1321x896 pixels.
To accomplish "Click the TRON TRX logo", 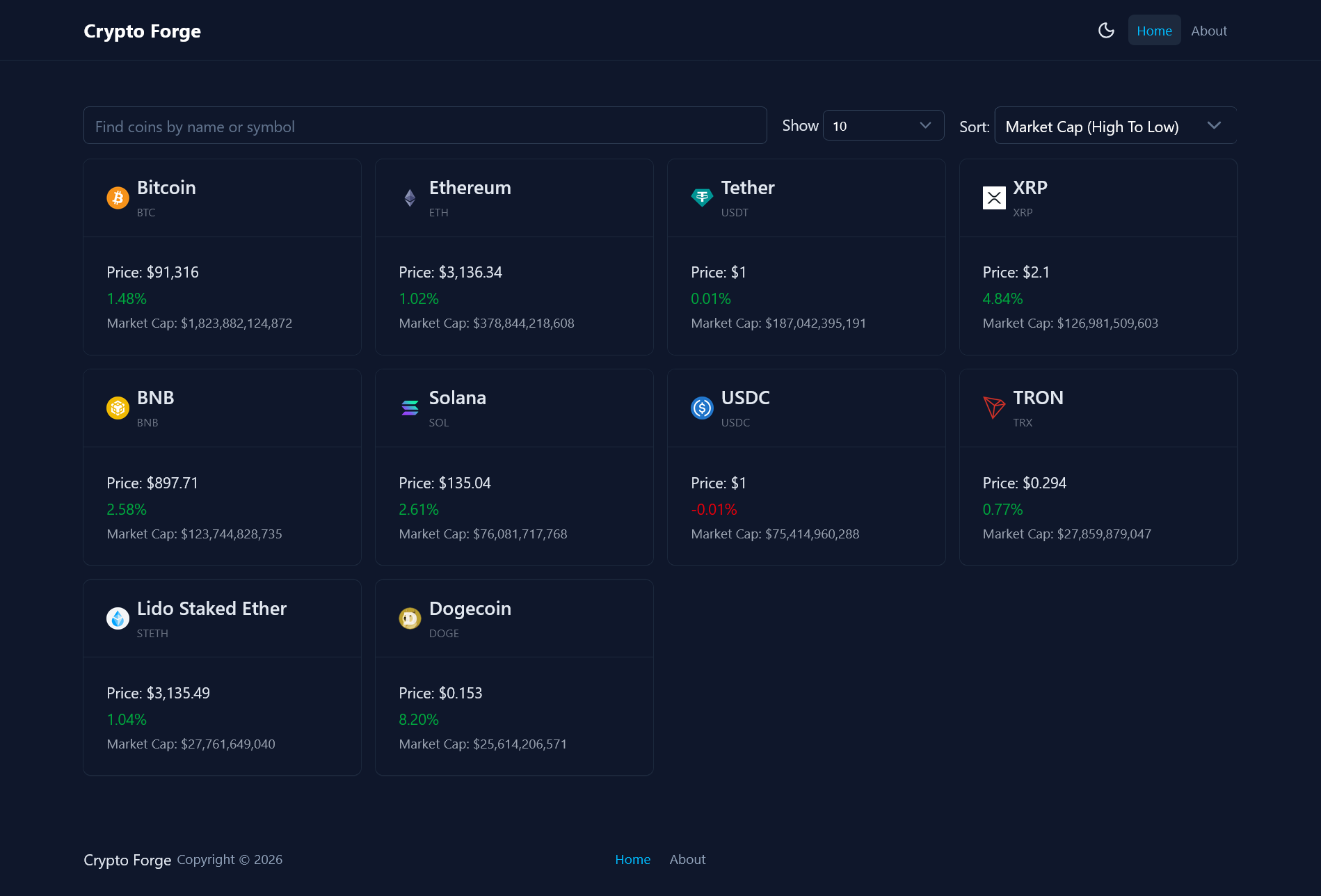I will (x=994, y=408).
